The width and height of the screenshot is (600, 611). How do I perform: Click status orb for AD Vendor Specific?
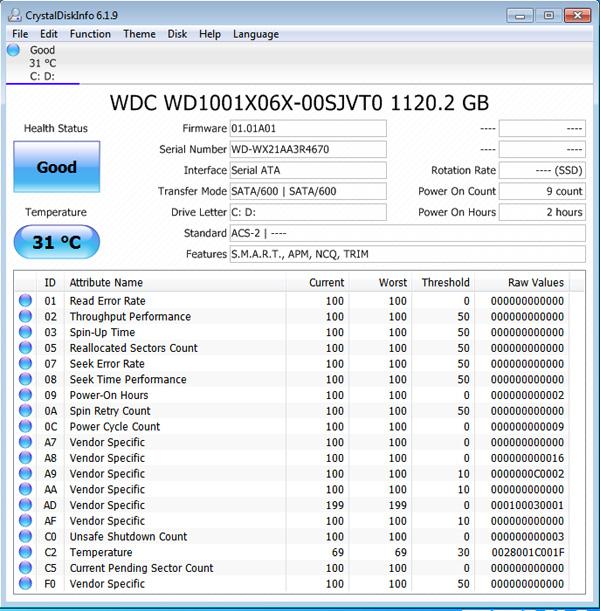tap(25, 505)
